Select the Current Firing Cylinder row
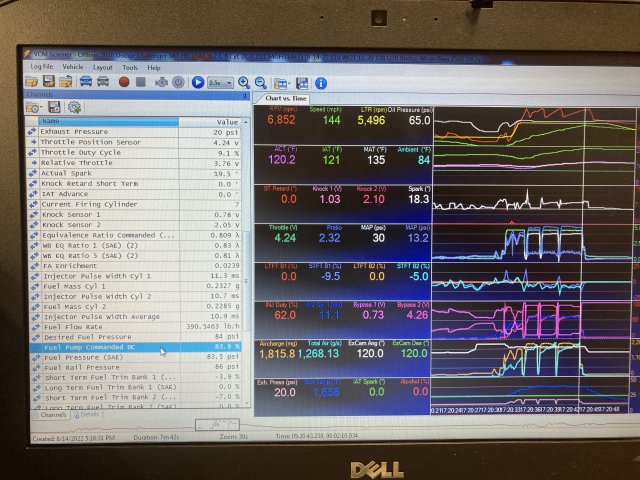Viewport: 640px width, 480px height. [133, 204]
